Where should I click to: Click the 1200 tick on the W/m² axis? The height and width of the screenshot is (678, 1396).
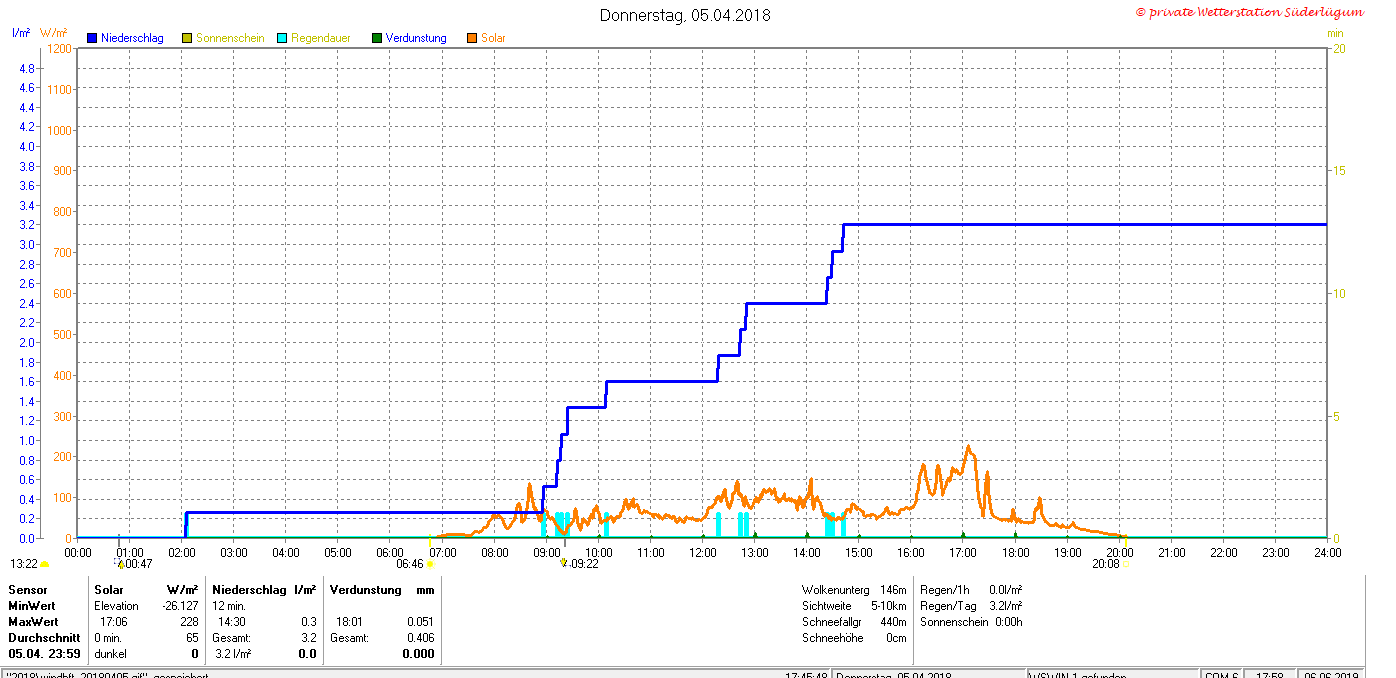(x=59, y=48)
